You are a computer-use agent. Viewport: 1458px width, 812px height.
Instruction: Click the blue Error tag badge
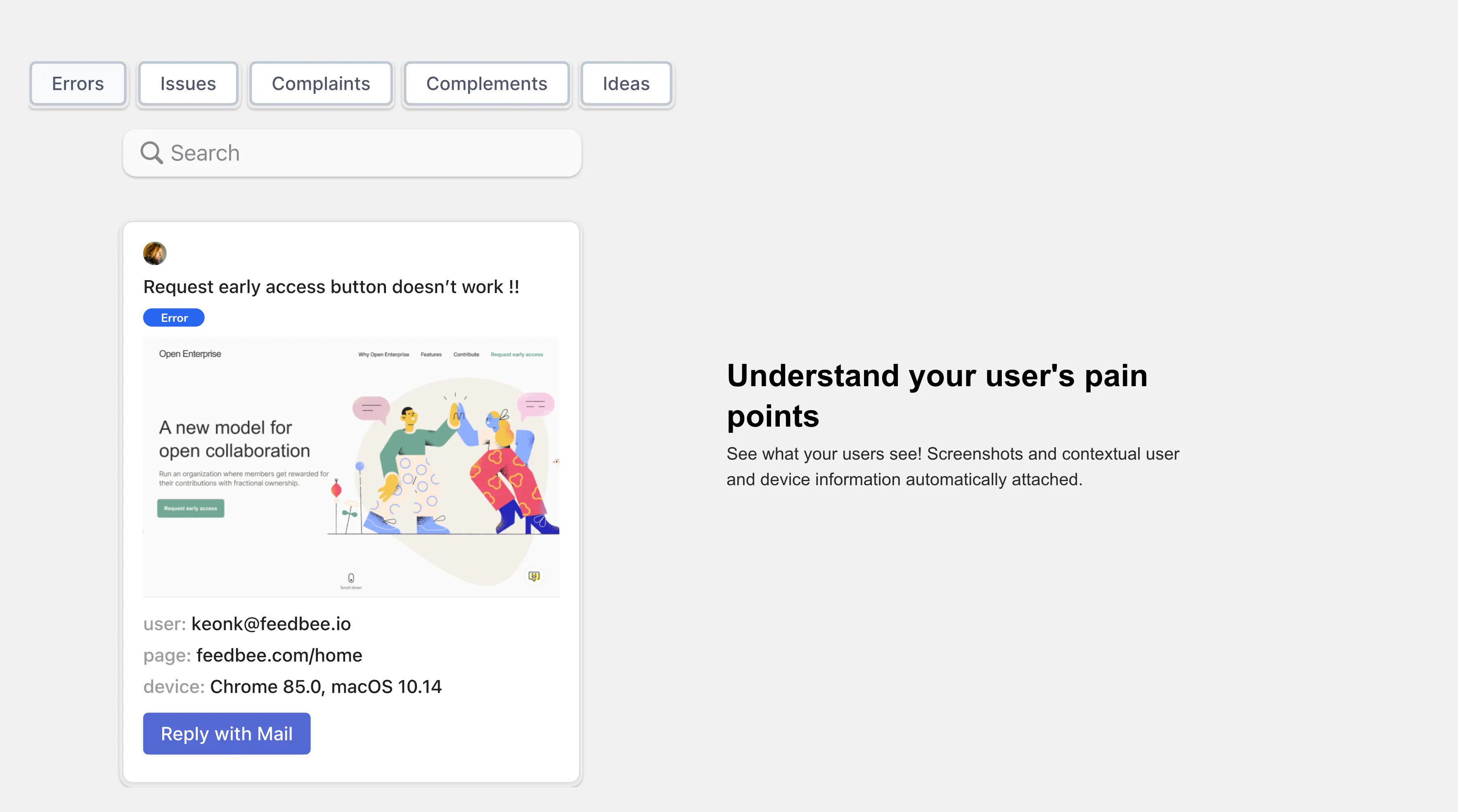tap(174, 318)
